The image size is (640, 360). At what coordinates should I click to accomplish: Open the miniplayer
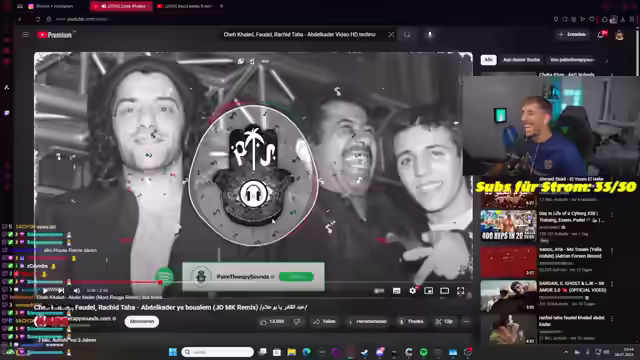pos(428,291)
